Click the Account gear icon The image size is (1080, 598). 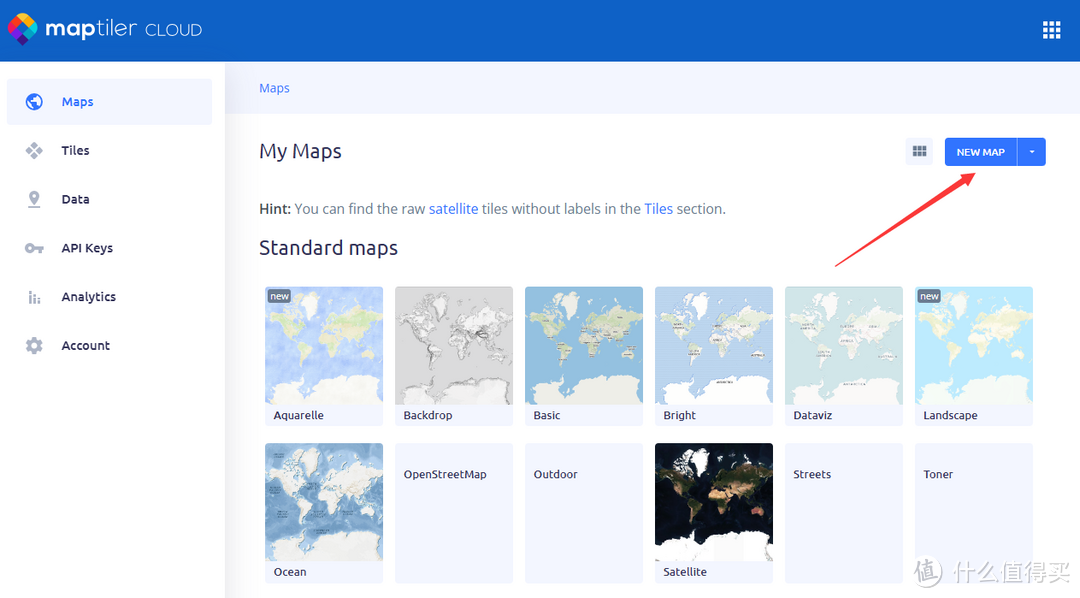(34, 346)
